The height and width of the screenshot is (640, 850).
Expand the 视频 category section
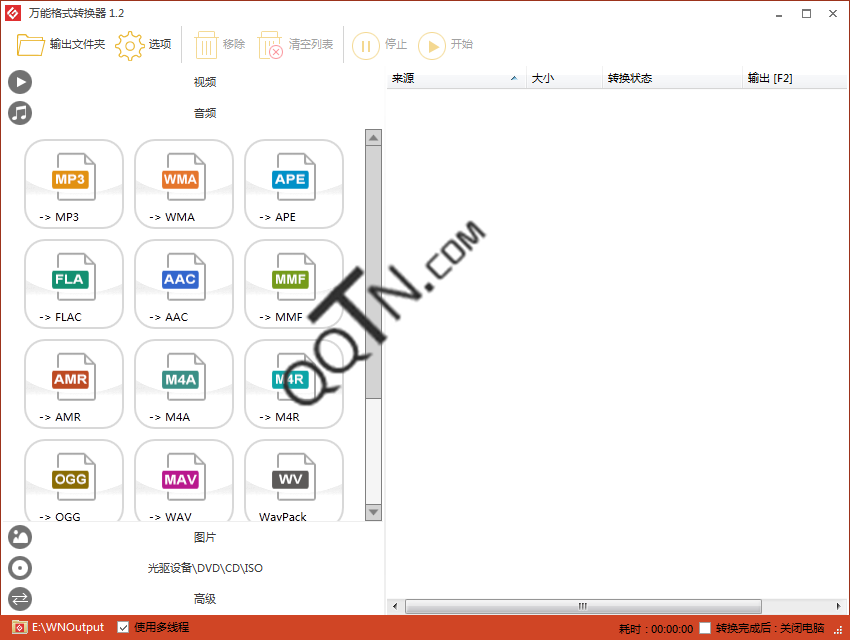(204, 82)
